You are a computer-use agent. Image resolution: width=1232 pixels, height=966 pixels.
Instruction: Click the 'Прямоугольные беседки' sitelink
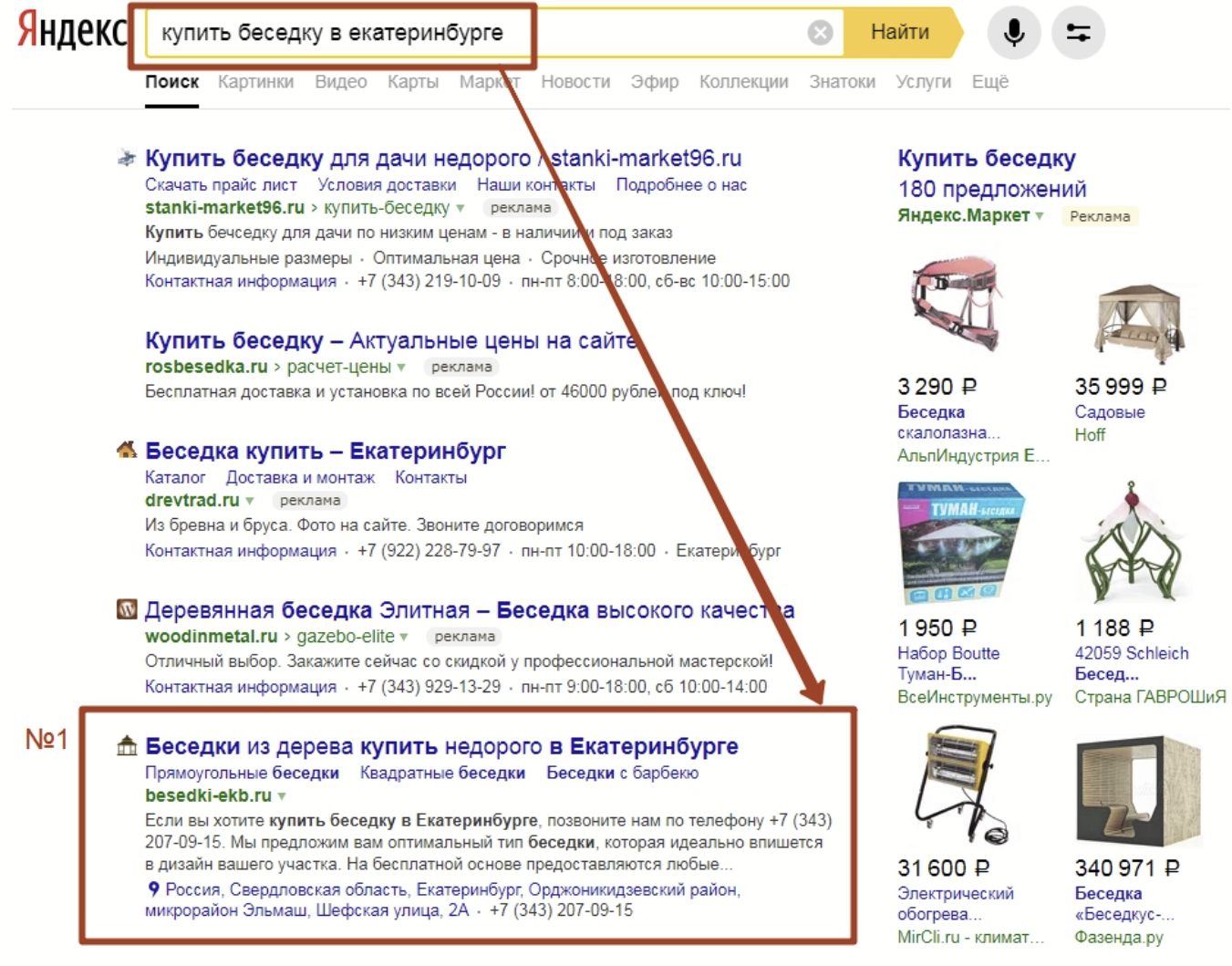point(242,774)
